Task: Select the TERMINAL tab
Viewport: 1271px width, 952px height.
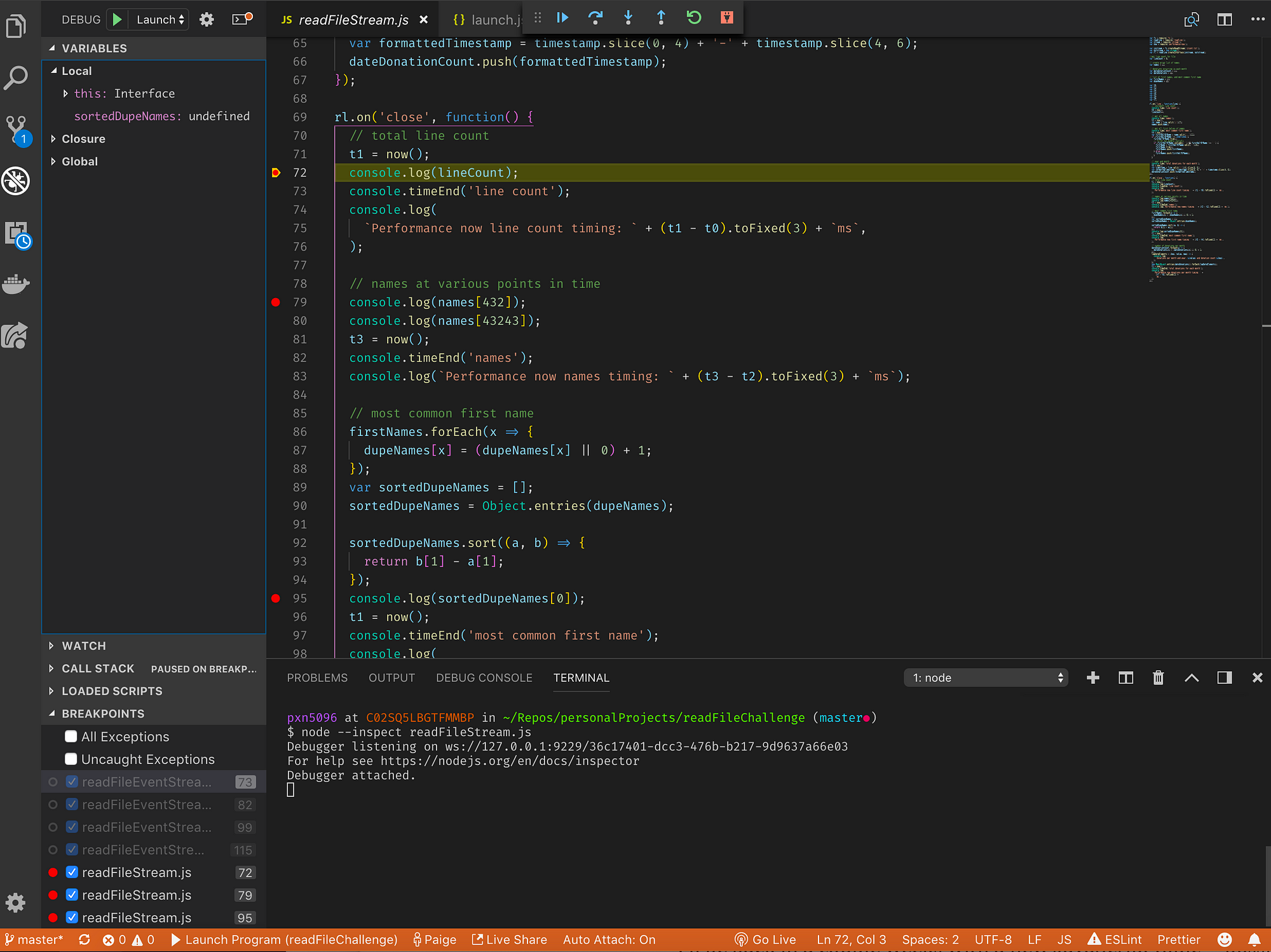Action: [x=581, y=677]
